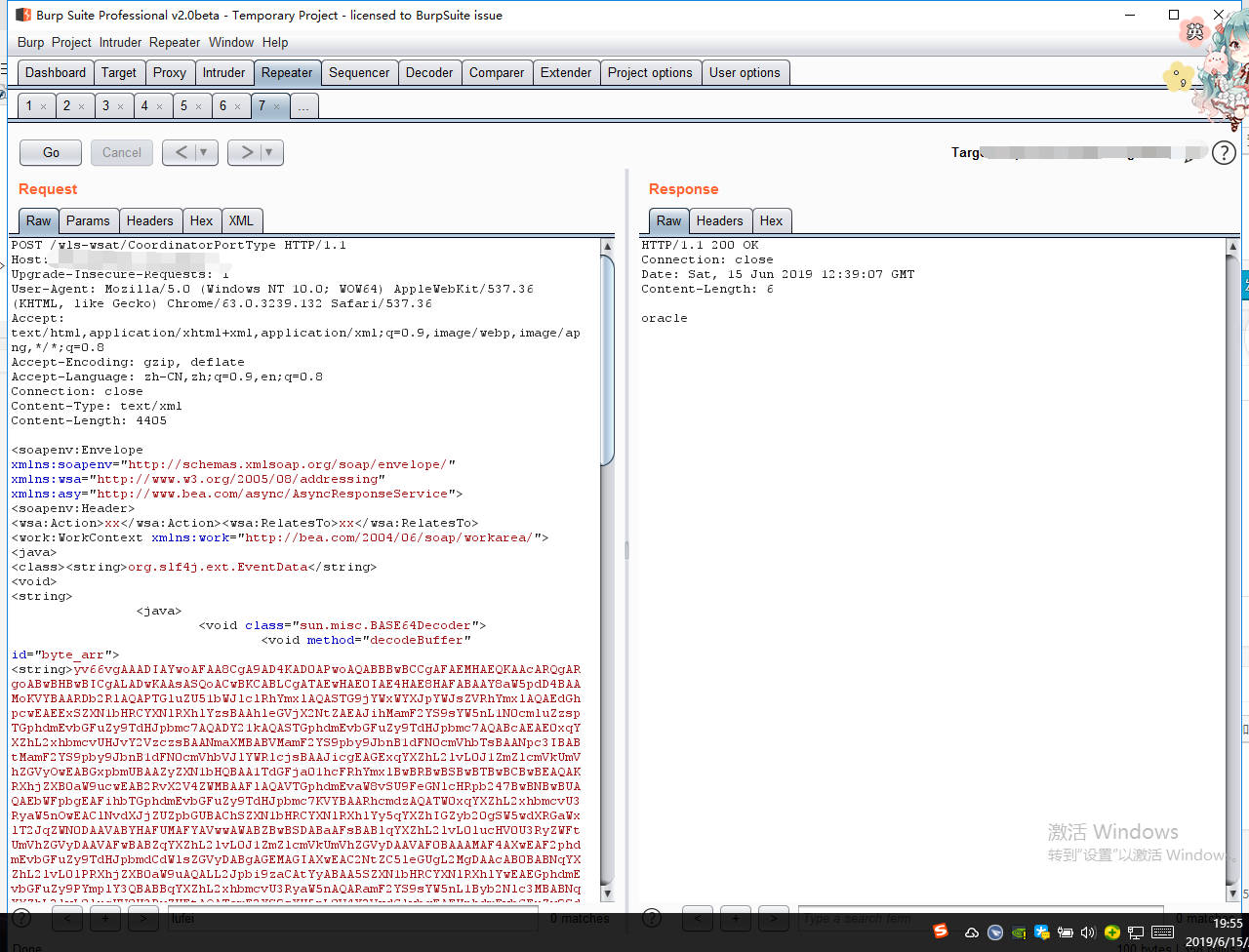Click the response search term field
Viewport: 1249px width, 952px height.
[980, 918]
